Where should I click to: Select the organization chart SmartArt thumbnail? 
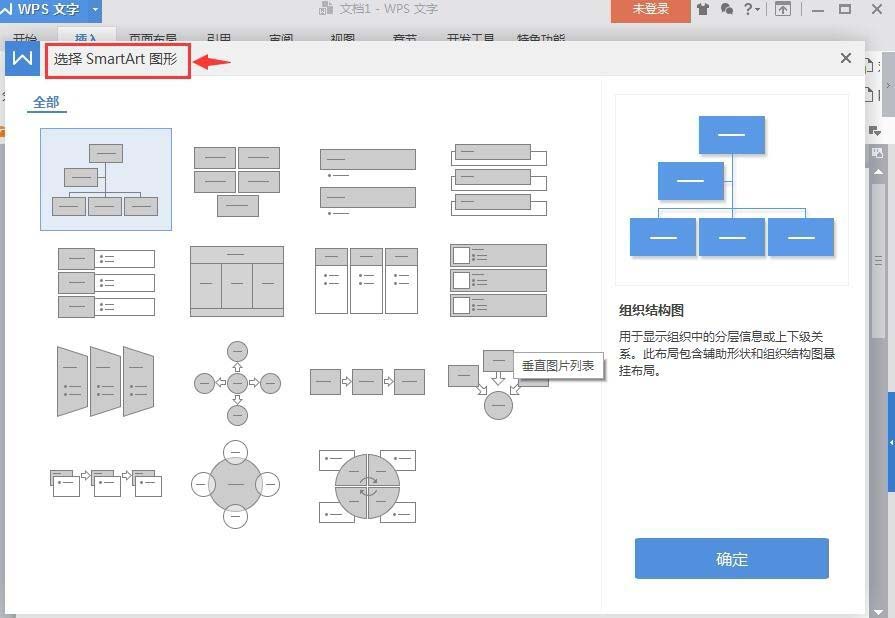pos(106,179)
